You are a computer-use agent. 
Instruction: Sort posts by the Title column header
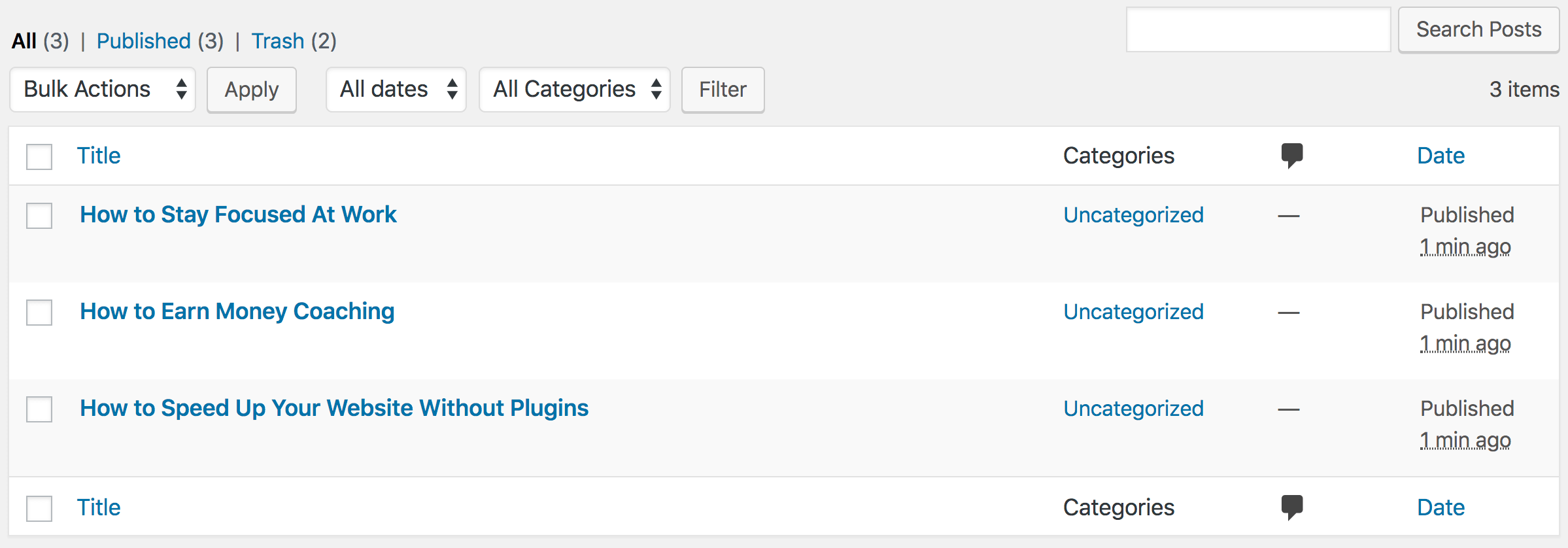point(99,156)
